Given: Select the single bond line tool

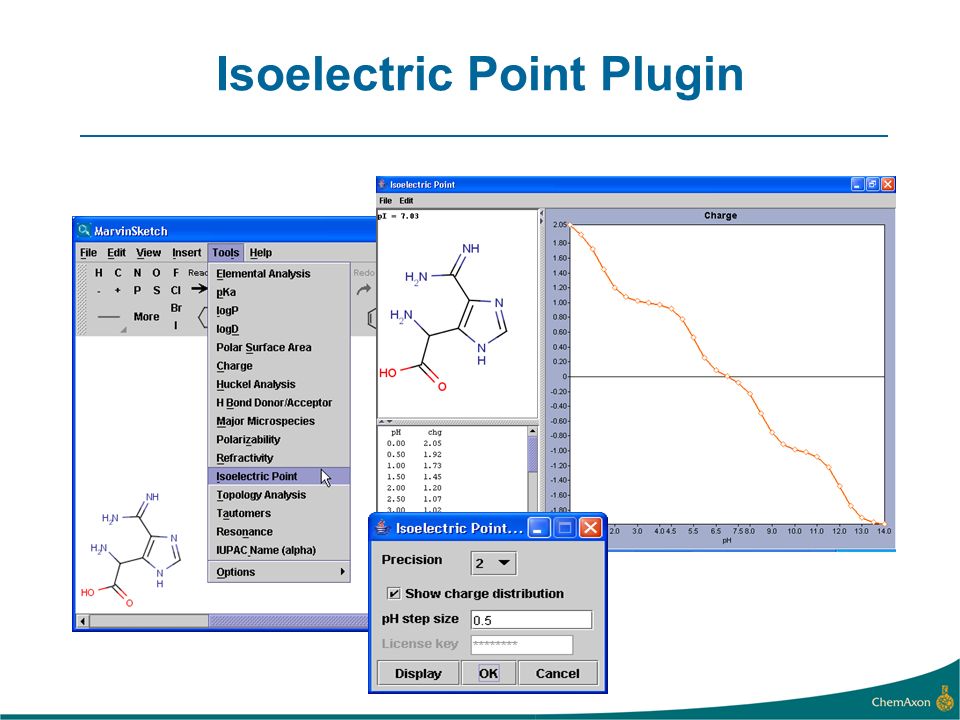Looking at the screenshot, I should tap(109, 317).
